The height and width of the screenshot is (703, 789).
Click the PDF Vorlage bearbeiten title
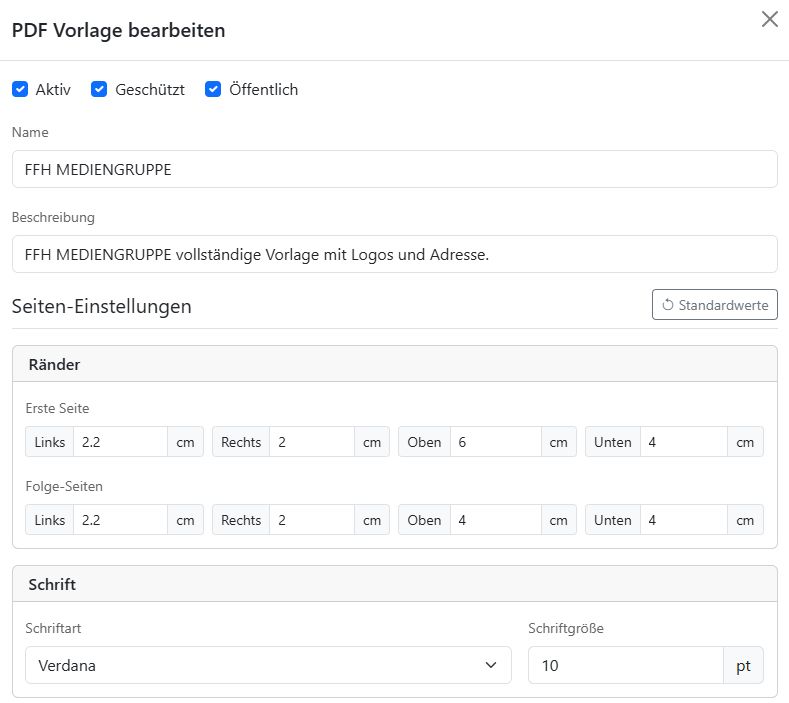118,30
